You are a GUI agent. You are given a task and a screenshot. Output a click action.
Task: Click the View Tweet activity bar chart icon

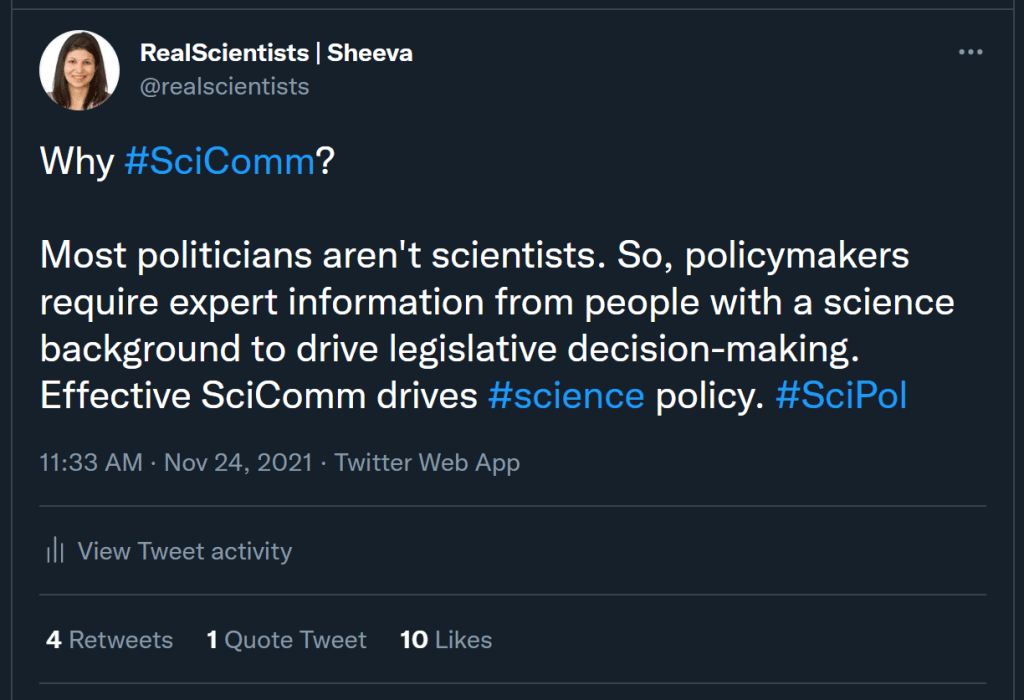pos(54,551)
